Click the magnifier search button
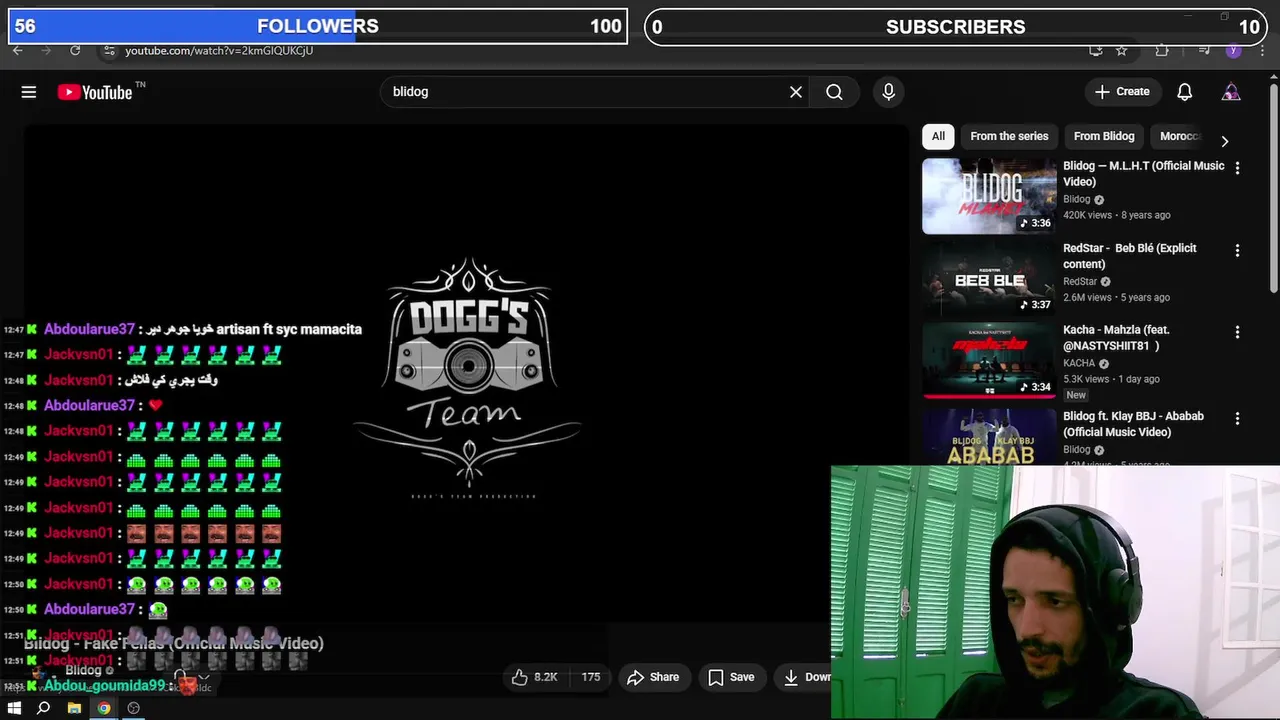 click(x=834, y=92)
